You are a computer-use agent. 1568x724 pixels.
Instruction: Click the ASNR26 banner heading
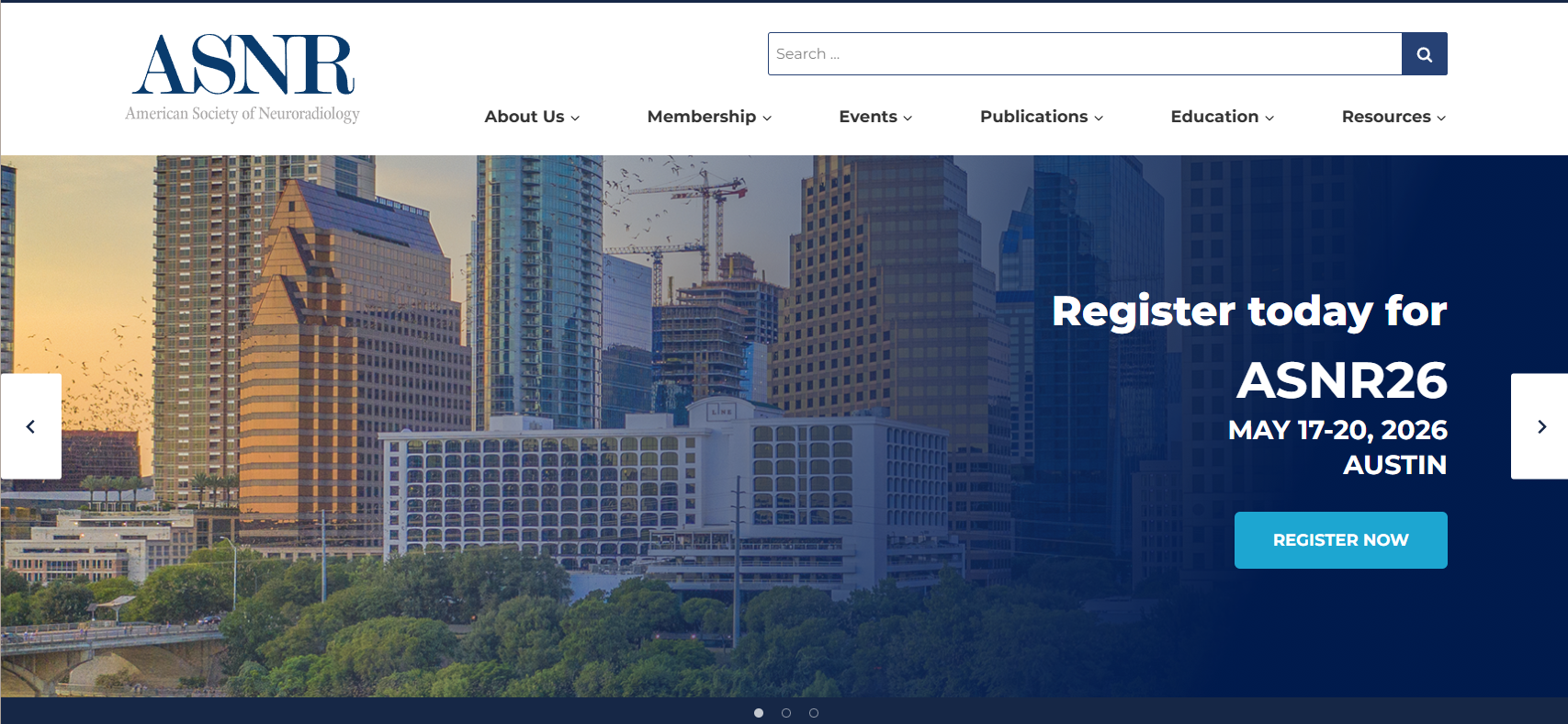tap(1341, 380)
